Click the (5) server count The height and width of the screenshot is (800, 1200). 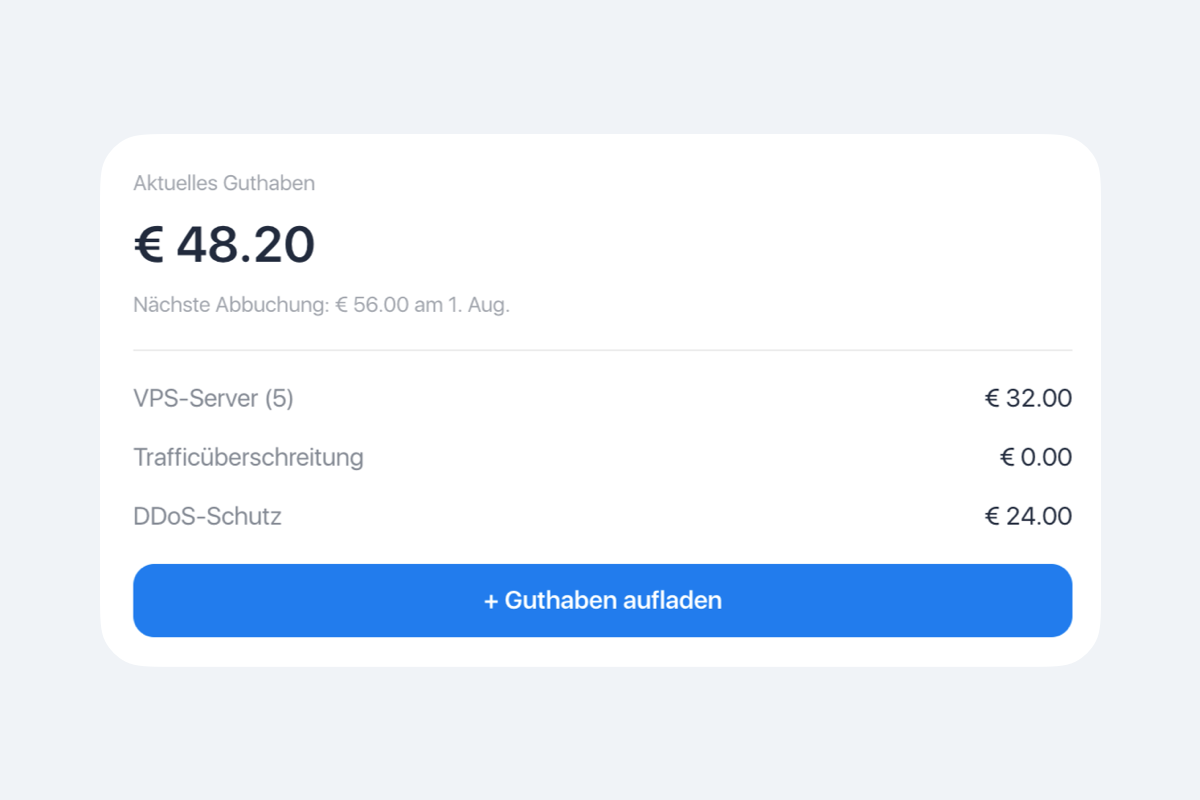click(x=279, y=399)
